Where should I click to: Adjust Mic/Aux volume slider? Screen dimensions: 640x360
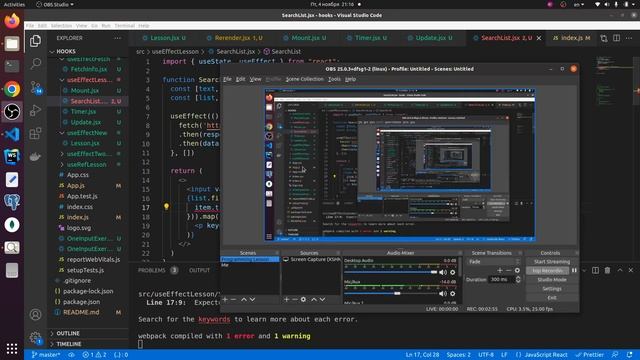click(x=391, y=293)
